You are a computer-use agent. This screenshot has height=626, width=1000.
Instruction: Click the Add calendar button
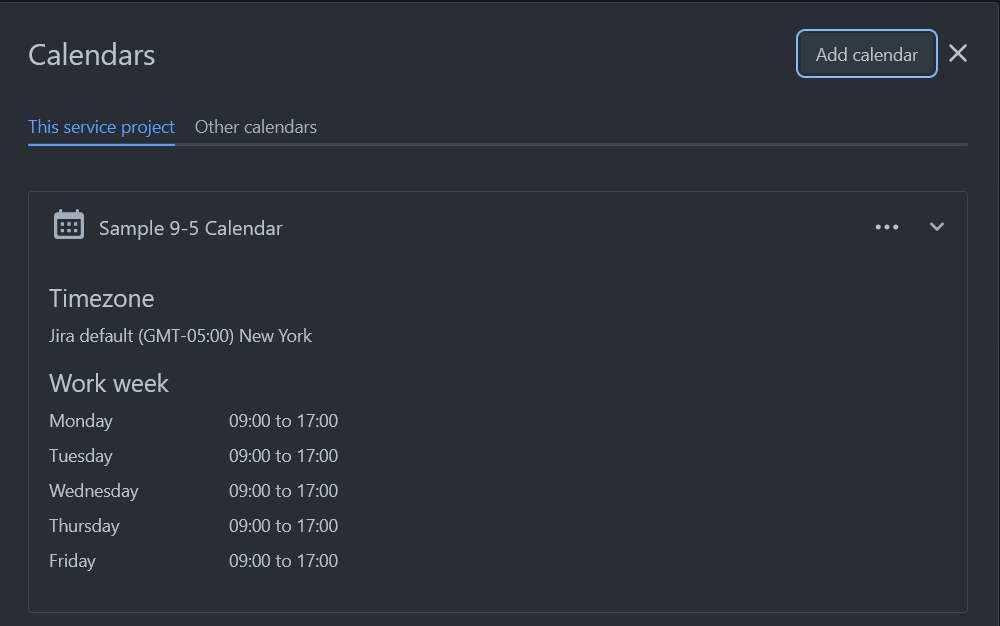click(x=866, y=54)
